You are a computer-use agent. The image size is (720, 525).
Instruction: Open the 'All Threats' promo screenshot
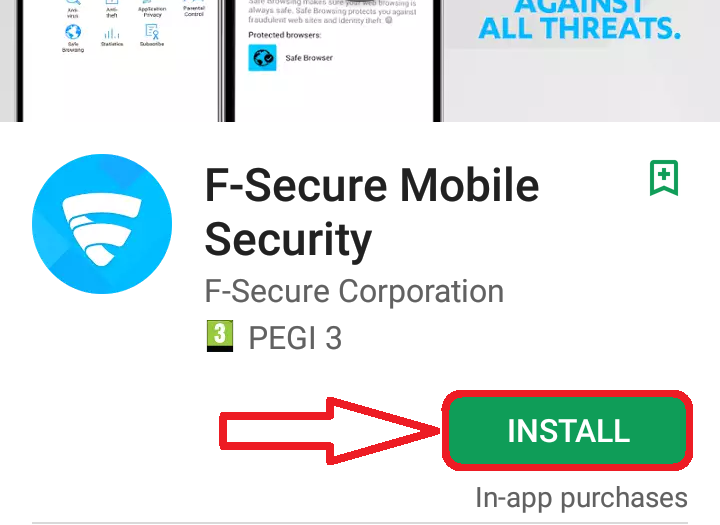(x=582, y=61)
